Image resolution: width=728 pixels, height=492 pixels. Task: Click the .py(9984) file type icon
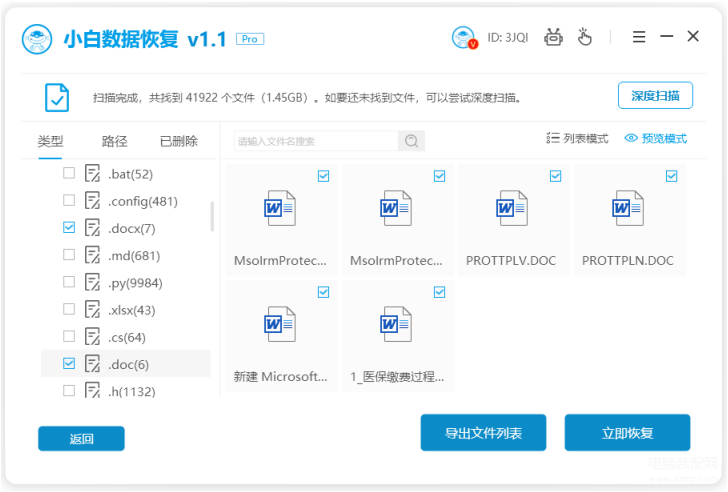coord(92,282)
